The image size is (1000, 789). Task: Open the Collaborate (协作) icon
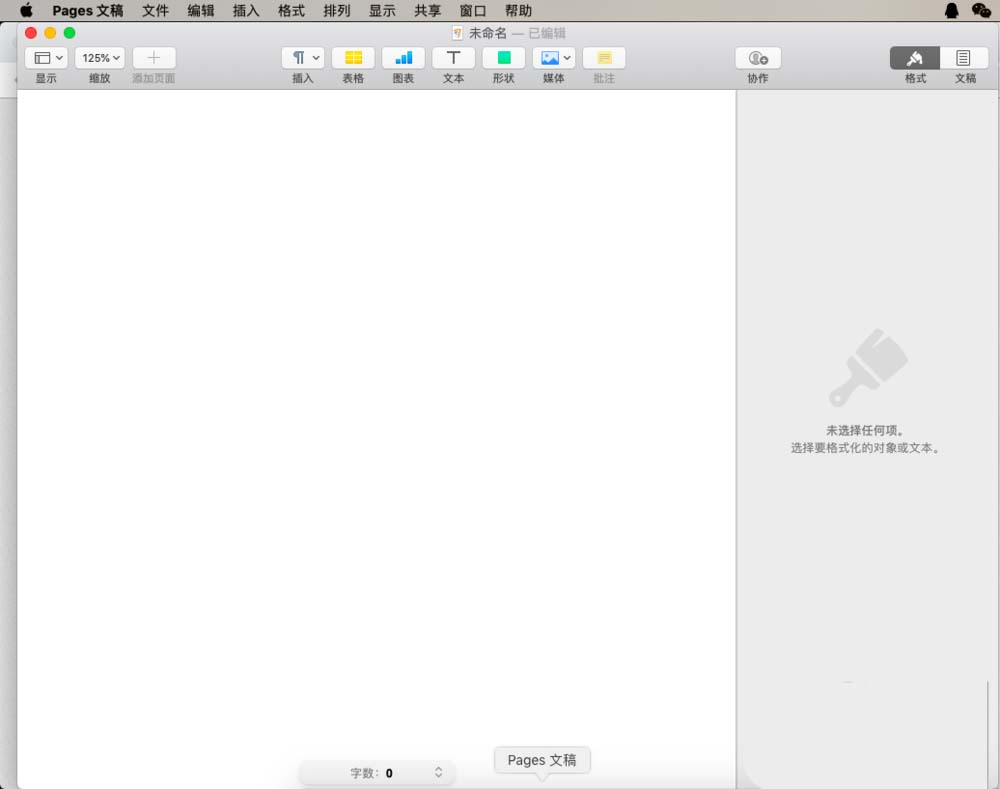(757, 58)
